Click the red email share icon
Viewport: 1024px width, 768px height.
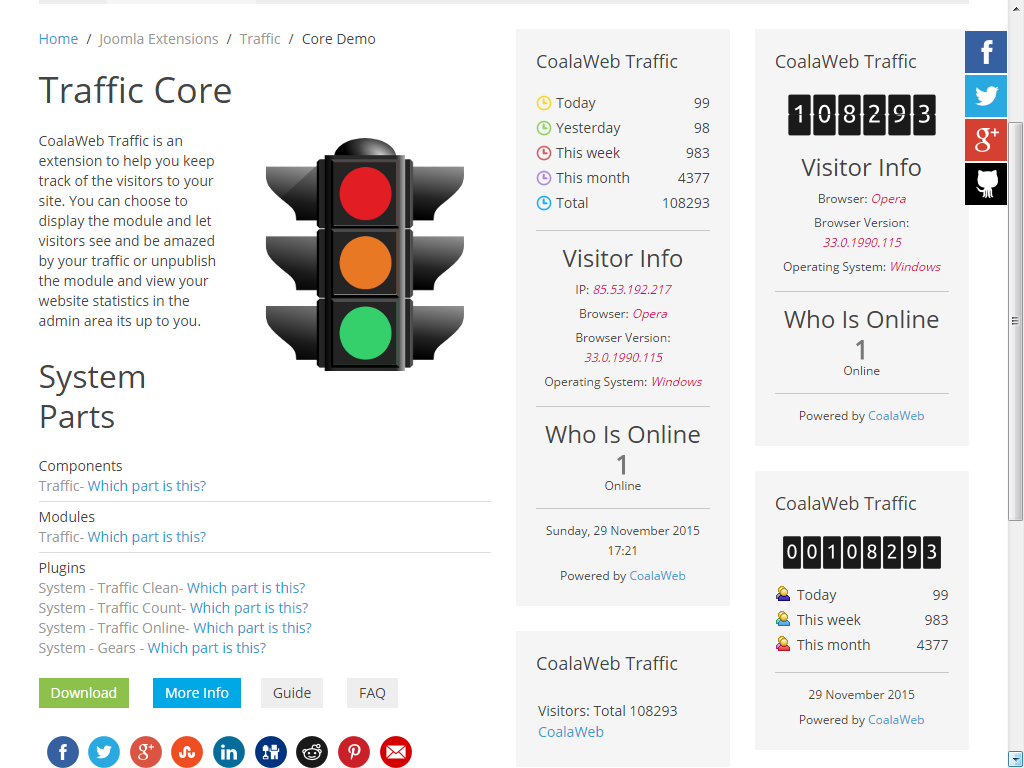[396, 752]
